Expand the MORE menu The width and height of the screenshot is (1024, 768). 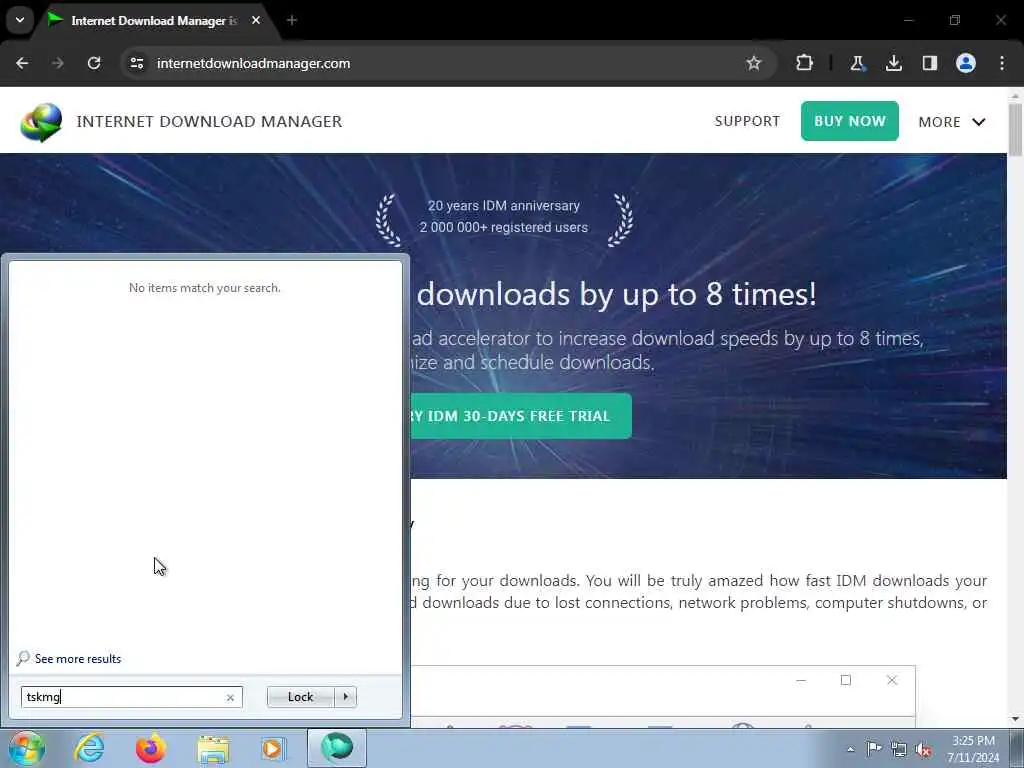(952, 122)
